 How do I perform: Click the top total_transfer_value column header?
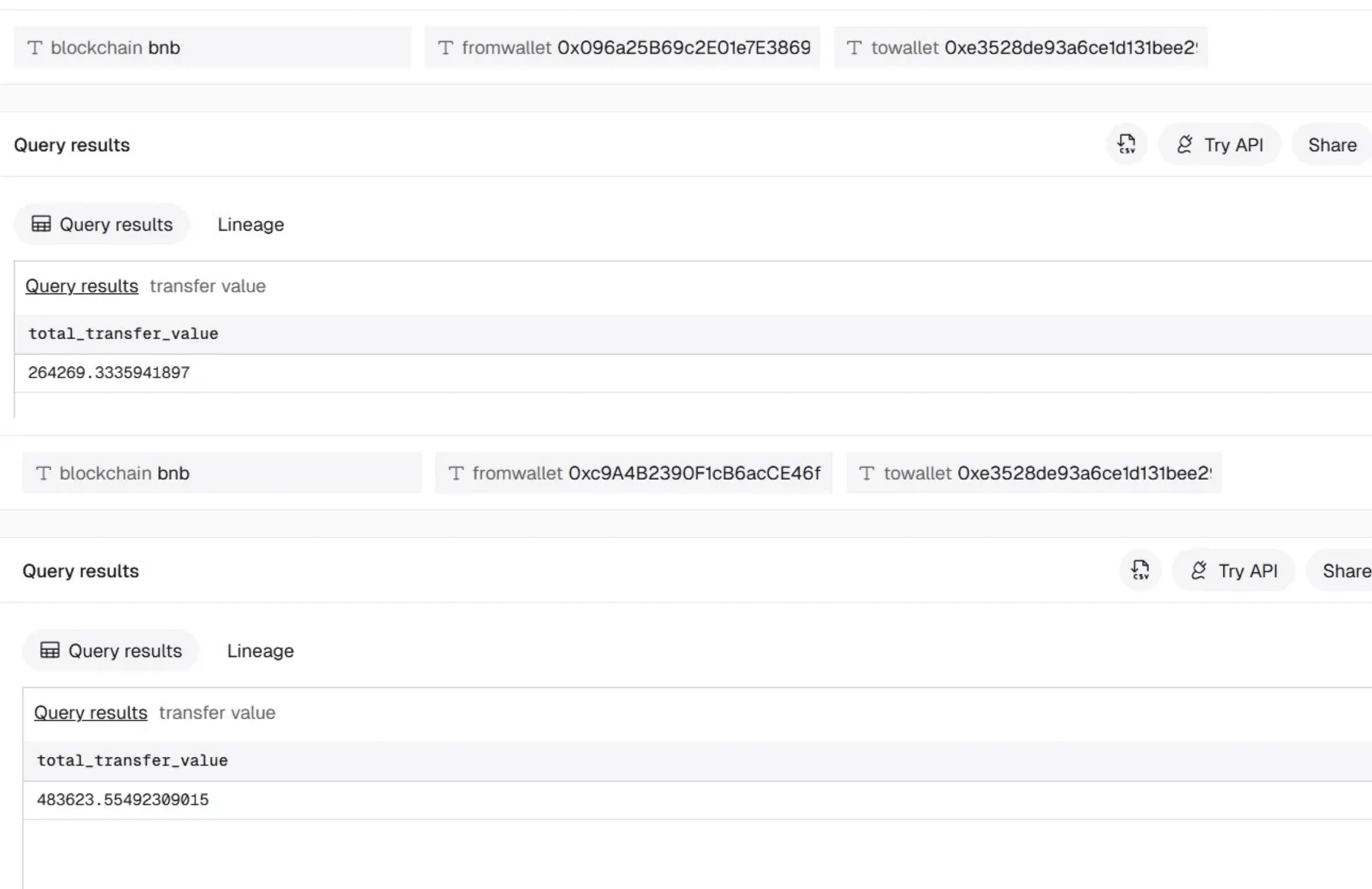pos(123,334)
